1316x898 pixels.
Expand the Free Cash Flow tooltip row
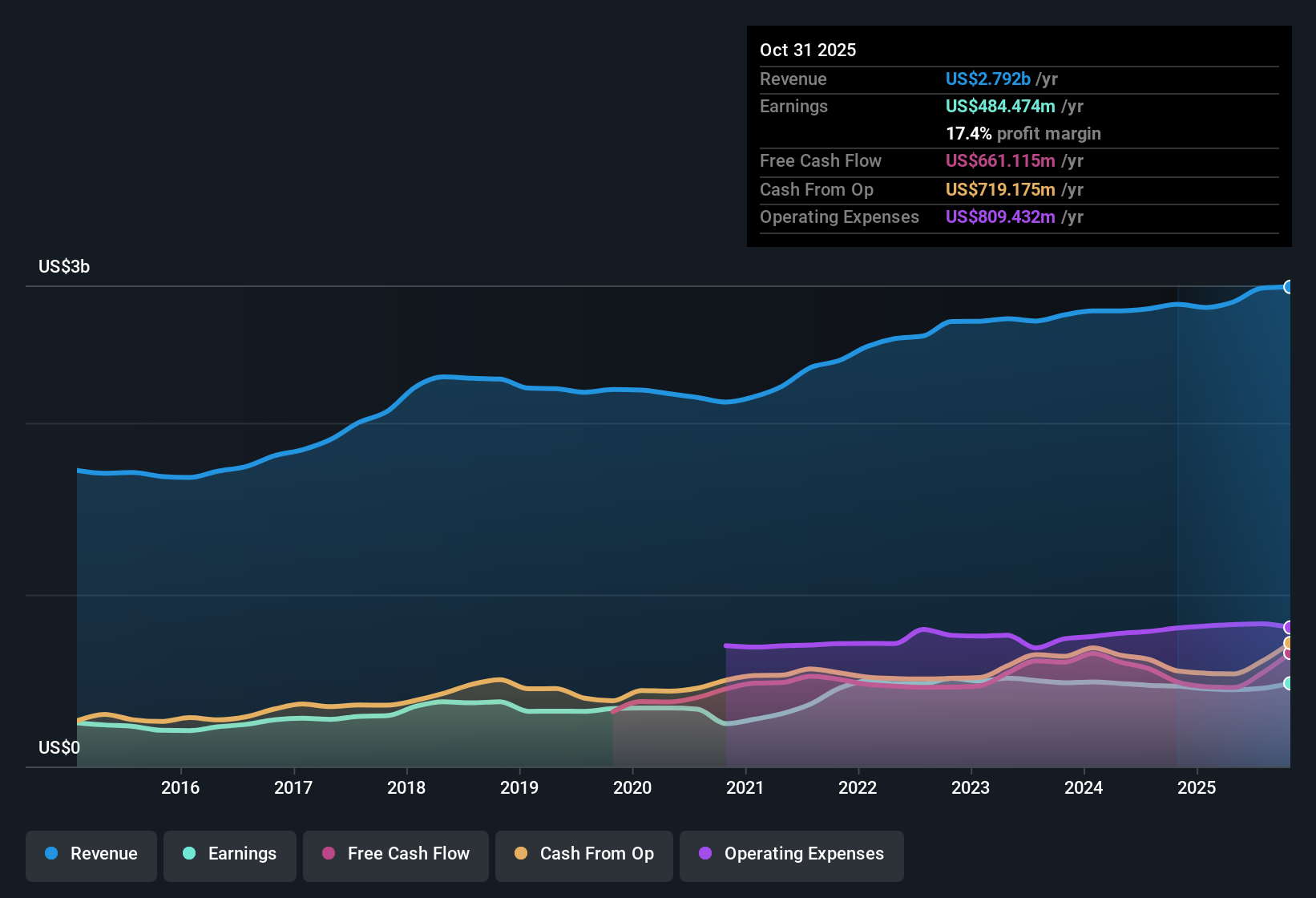click(x=999, y=160)
